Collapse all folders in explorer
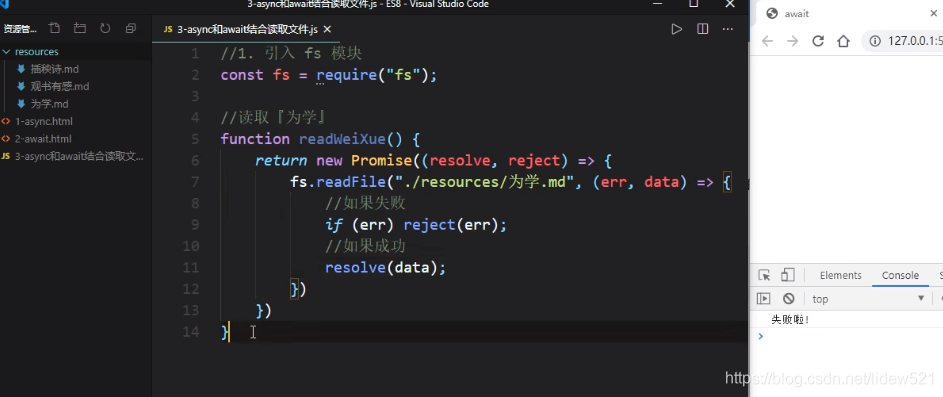Screen dimensions: 943x397 (x=131, y=28)
